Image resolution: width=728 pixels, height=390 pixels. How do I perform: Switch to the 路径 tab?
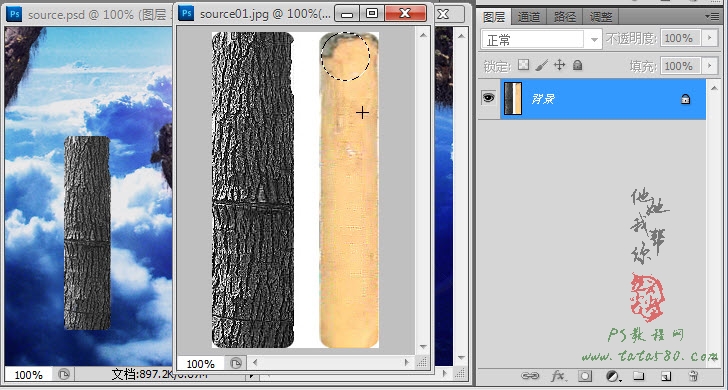pos(565,17)
